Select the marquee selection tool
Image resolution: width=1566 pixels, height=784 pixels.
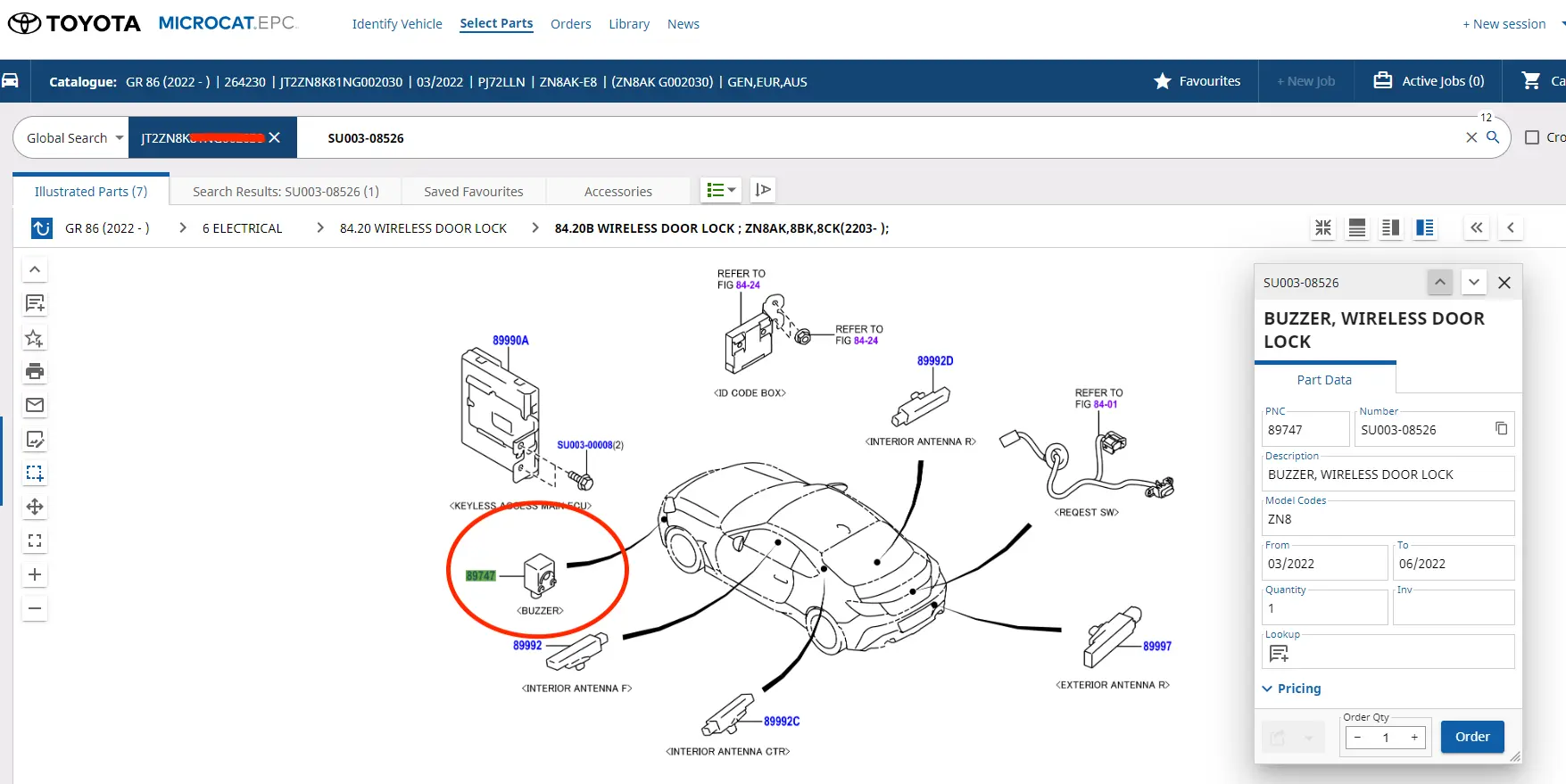(x=35, y=473)
